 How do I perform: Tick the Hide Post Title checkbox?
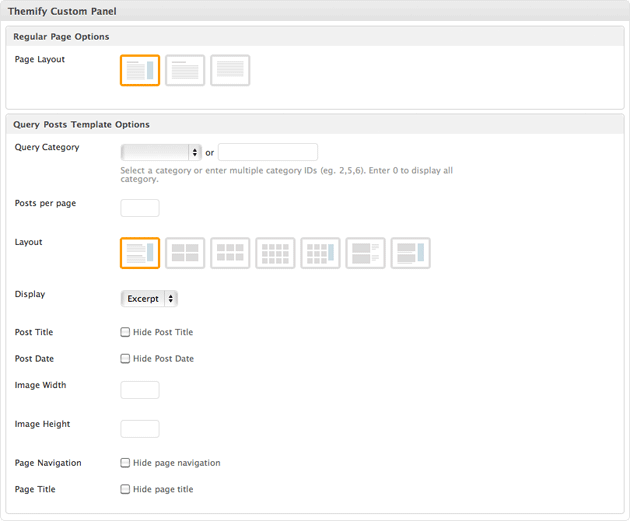(125, 332)
